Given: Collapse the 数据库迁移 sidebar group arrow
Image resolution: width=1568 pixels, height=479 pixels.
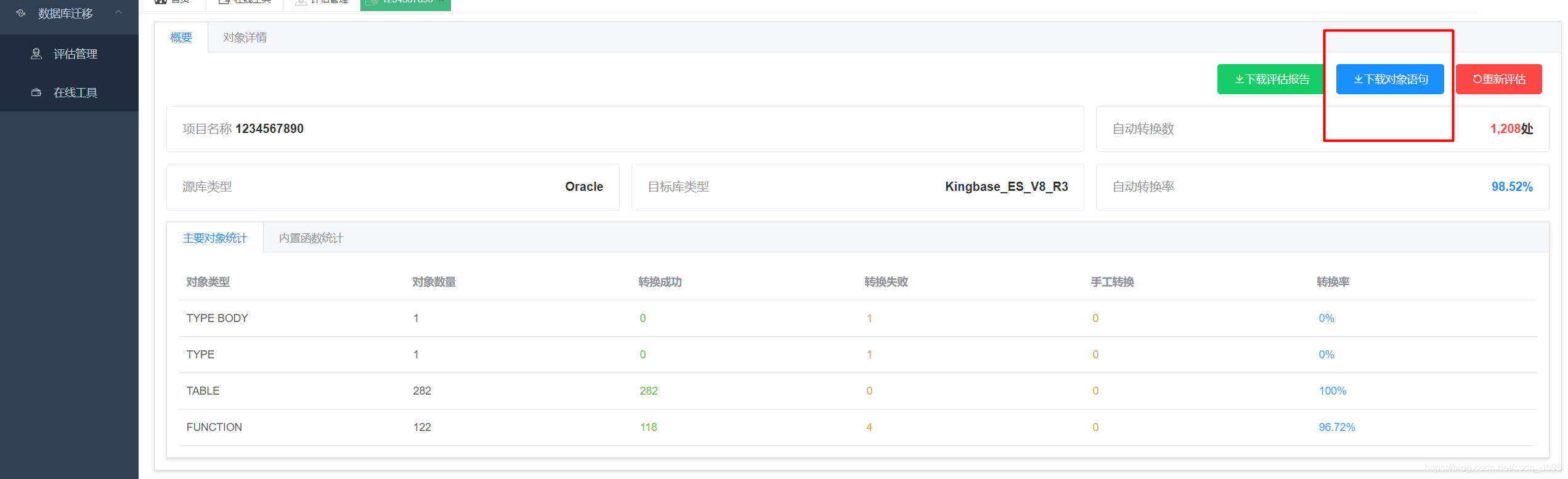Looking at the screenshot, I should pyautogui.click(x=119, y=12).
